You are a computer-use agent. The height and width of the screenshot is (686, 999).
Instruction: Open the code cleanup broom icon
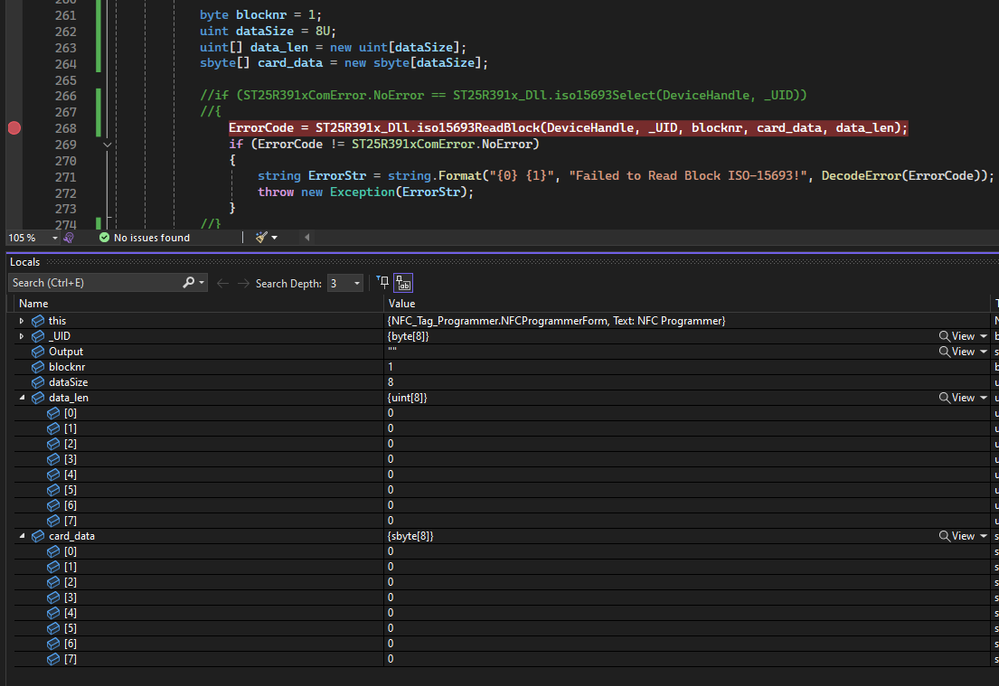(261, 238)
